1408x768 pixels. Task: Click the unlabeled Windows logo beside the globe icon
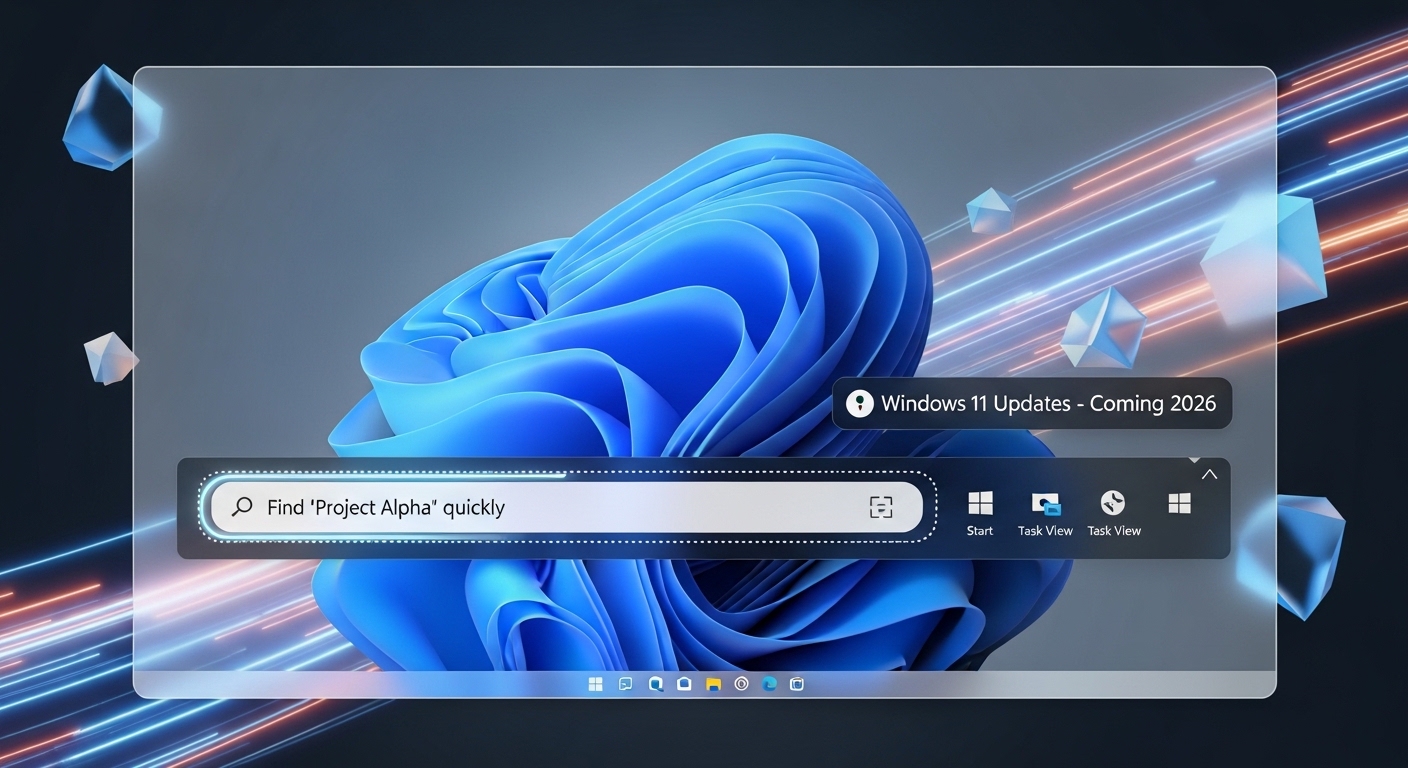pos(1180,503)
